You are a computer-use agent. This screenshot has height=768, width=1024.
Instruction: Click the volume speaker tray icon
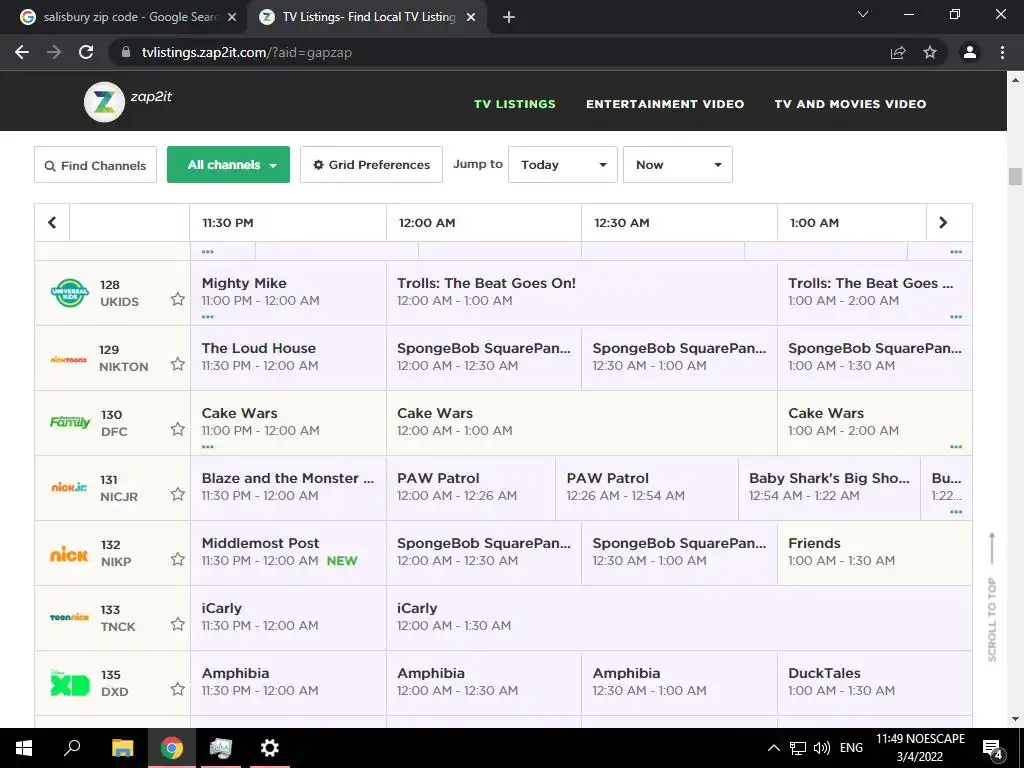822,748
